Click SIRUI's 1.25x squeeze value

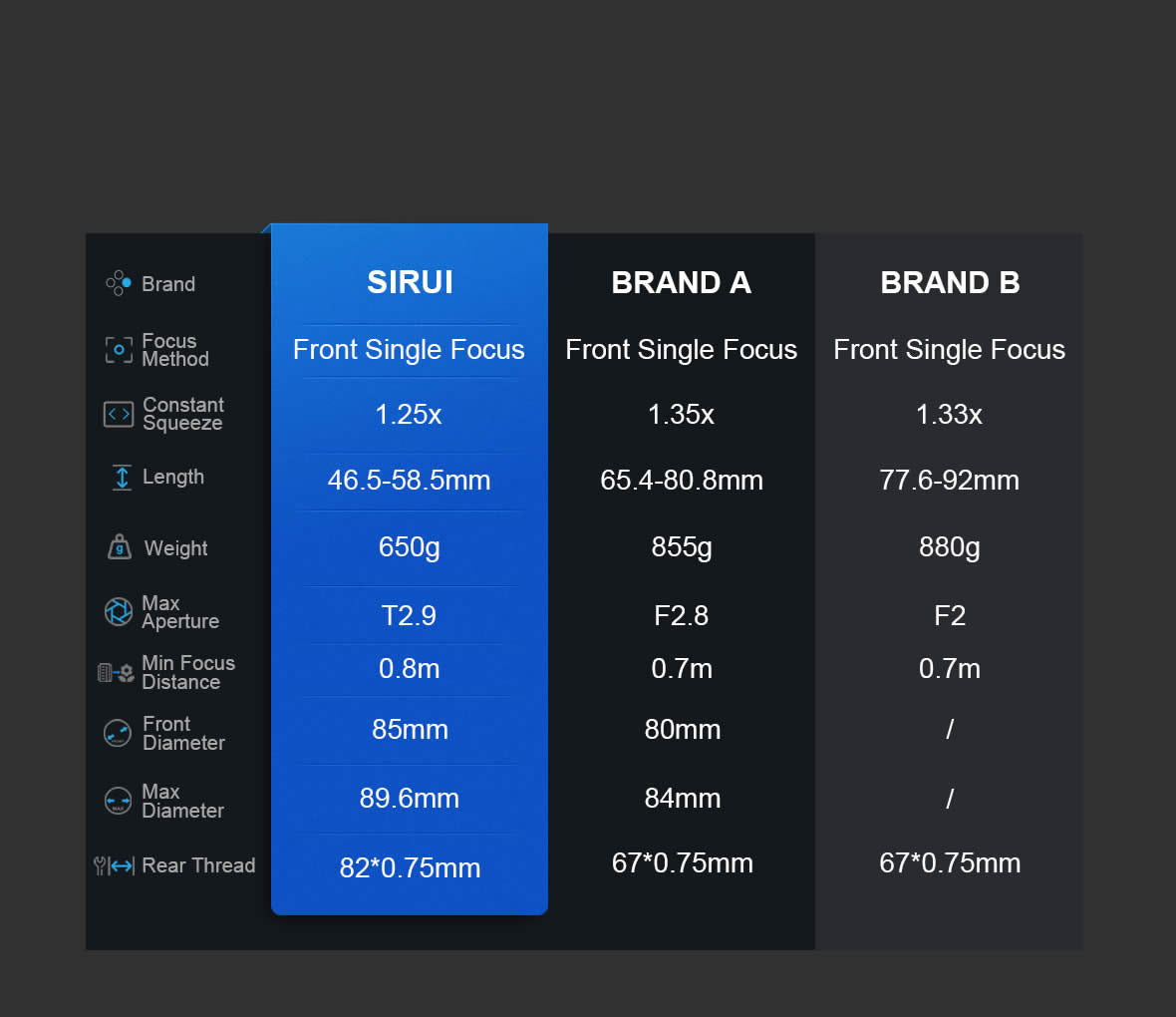[409, 414]
